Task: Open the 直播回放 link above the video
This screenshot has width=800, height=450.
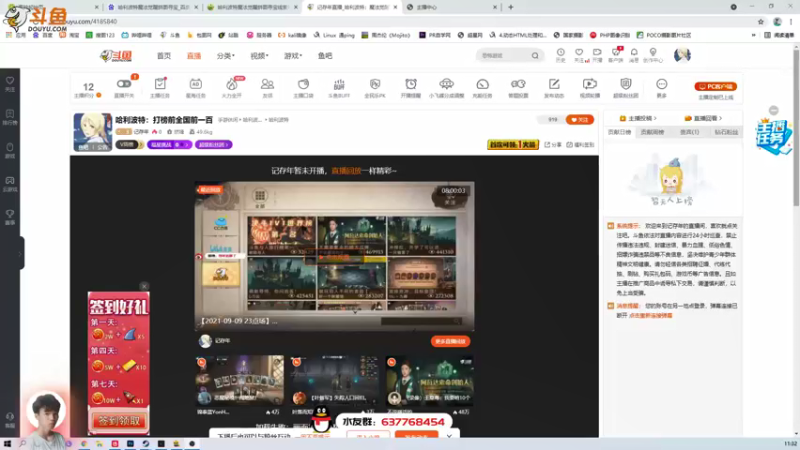Action: pos(346,171)
